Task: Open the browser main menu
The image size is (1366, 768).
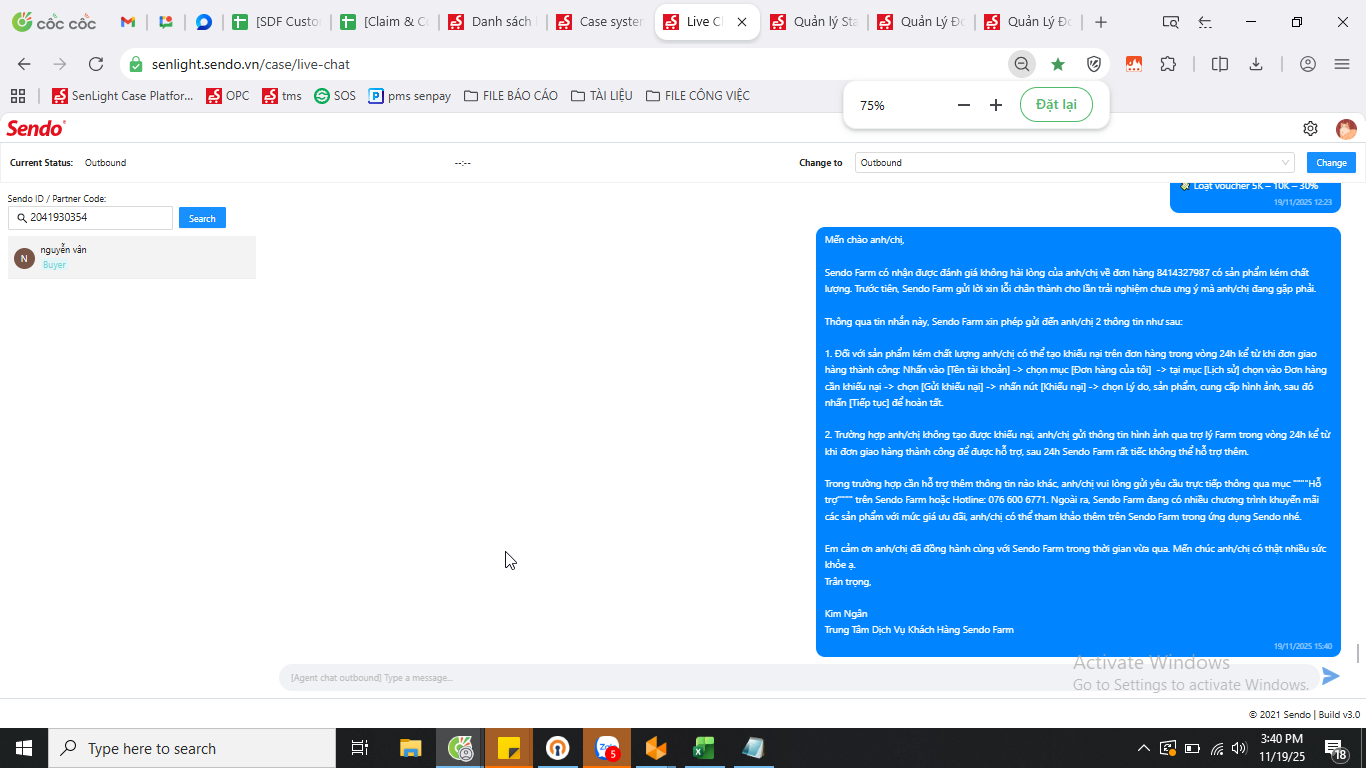Action: (x=1342, y=64)
